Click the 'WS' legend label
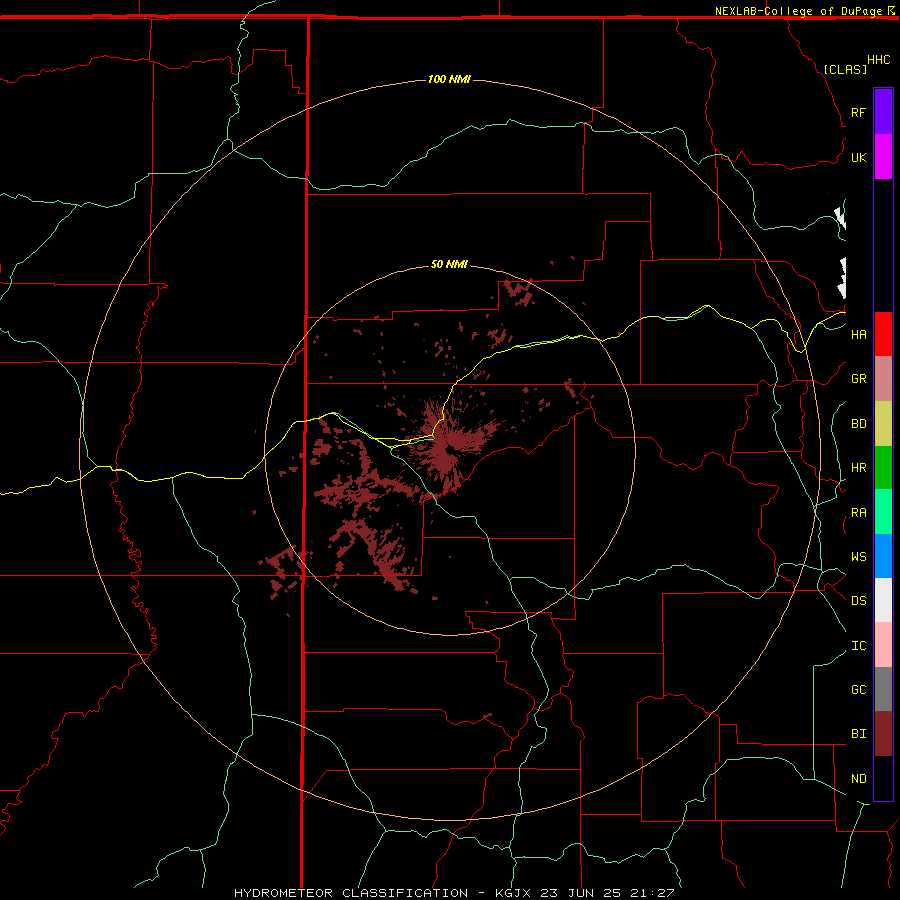The image size is (900, 900). 858,556
